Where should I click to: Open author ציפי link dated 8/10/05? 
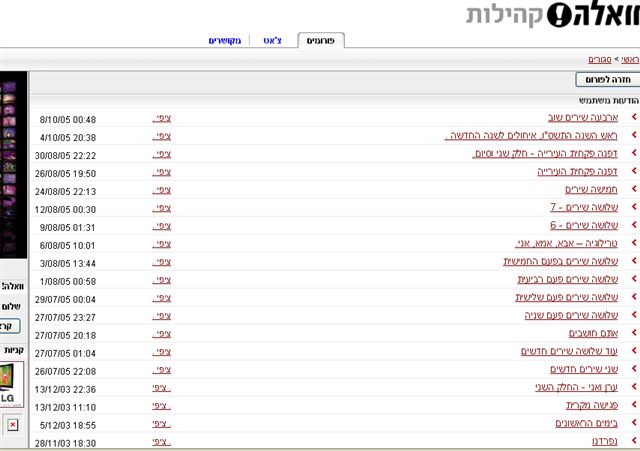point(161,119)
